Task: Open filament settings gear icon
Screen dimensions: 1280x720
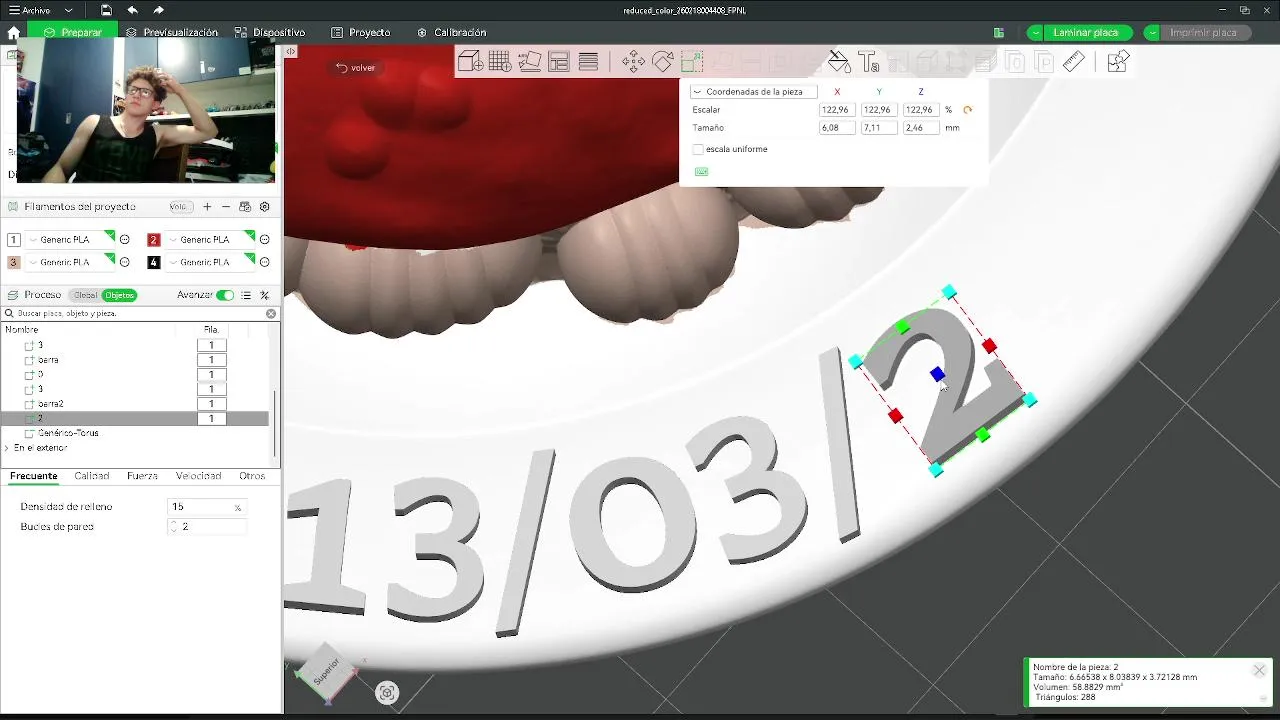Action: coord(265,207)
